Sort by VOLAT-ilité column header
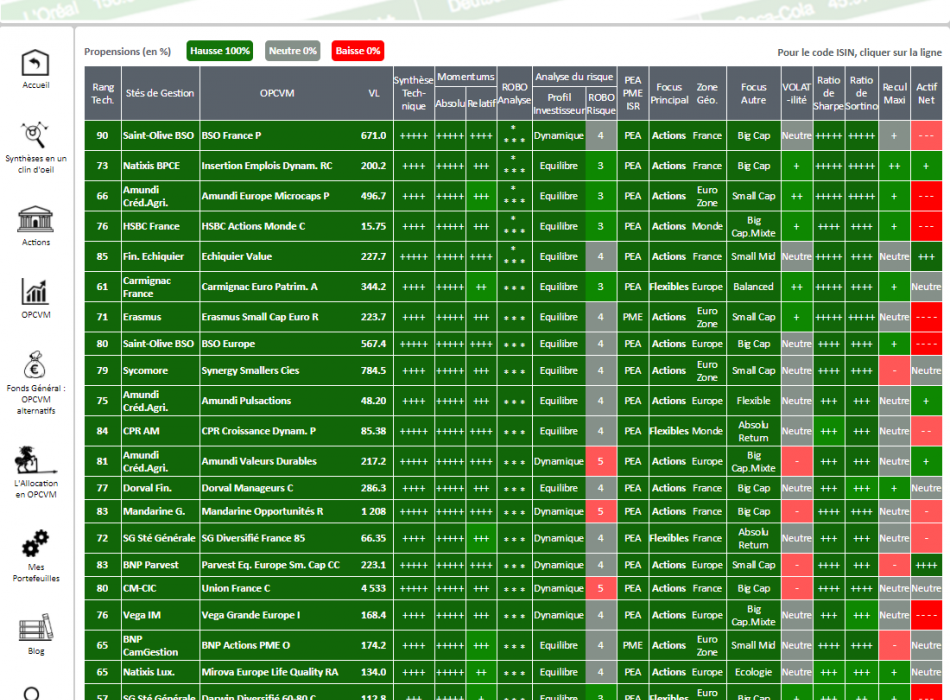Image resolution: width=950 pixels, height=700 pixels. [x=796, y=93]
